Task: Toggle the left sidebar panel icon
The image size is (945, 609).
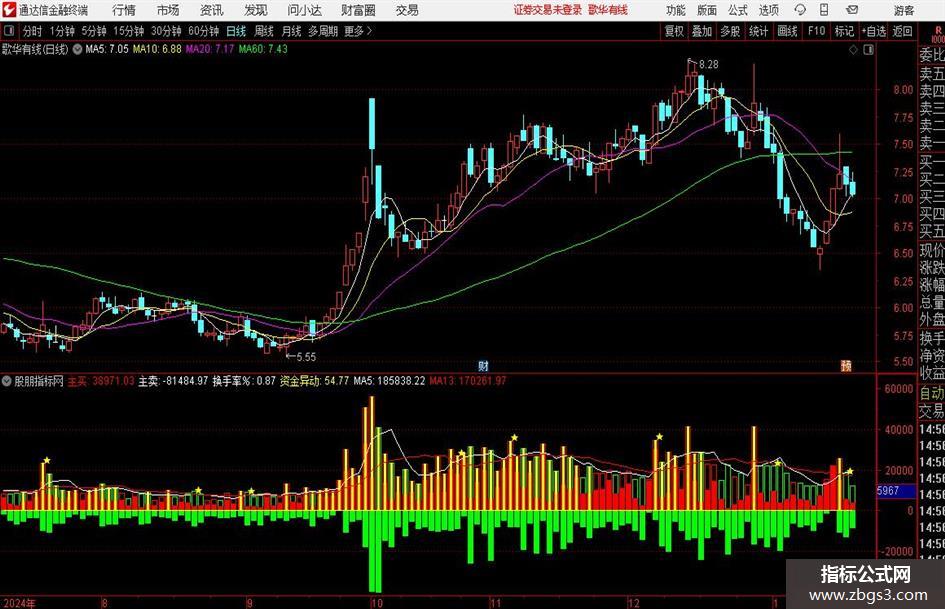Action: pyautogui.click(x=8, y=31)
